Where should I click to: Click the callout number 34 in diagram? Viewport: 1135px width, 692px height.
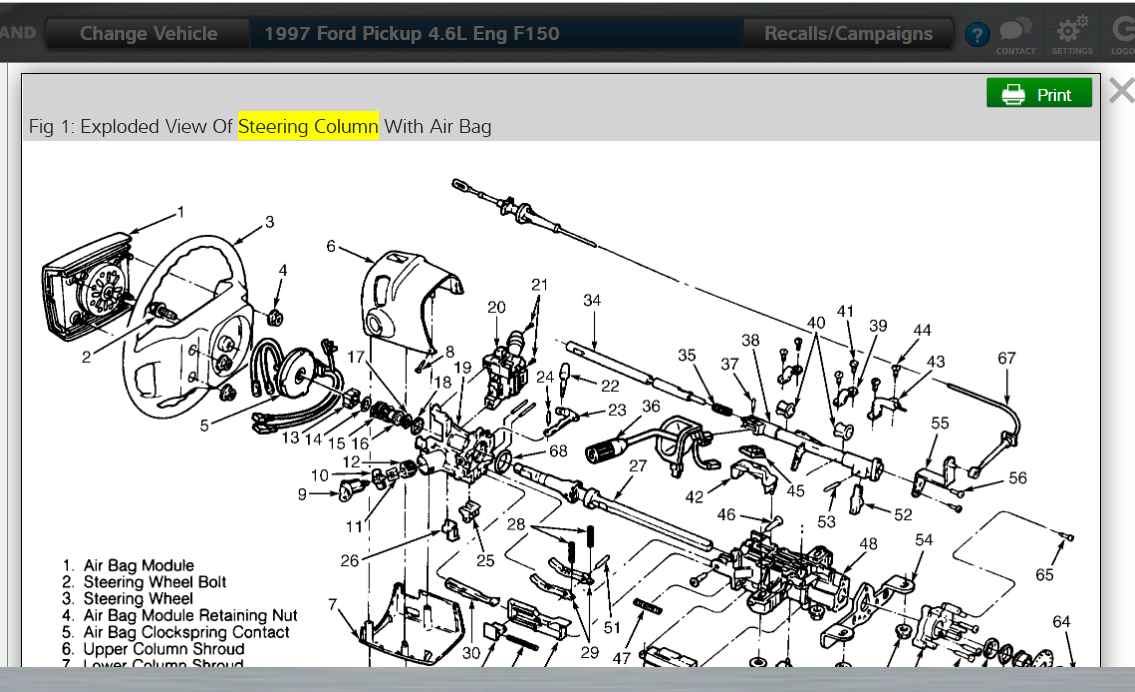(592, 300)
